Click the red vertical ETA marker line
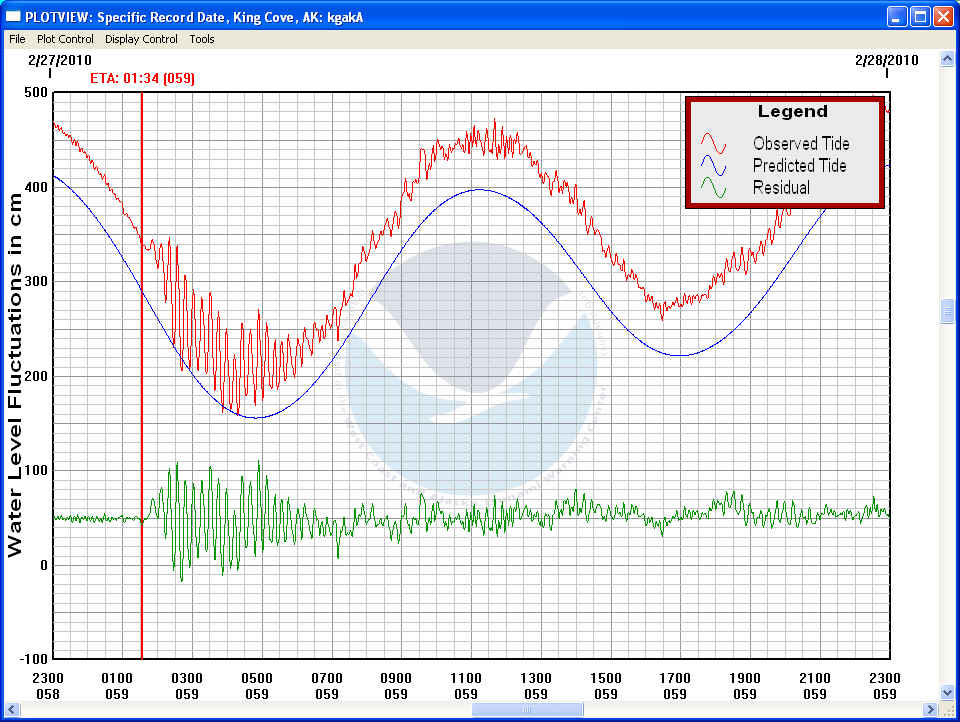 142,375
